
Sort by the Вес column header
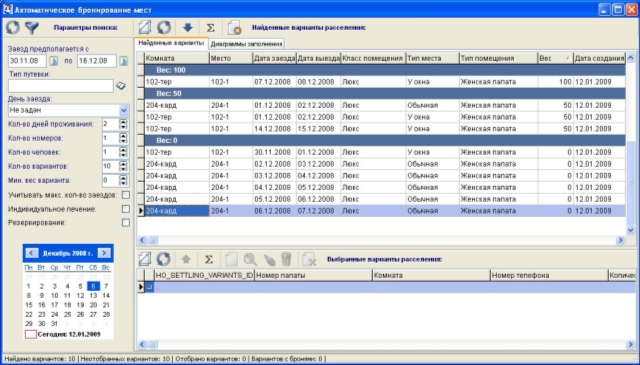pos(555,58)
